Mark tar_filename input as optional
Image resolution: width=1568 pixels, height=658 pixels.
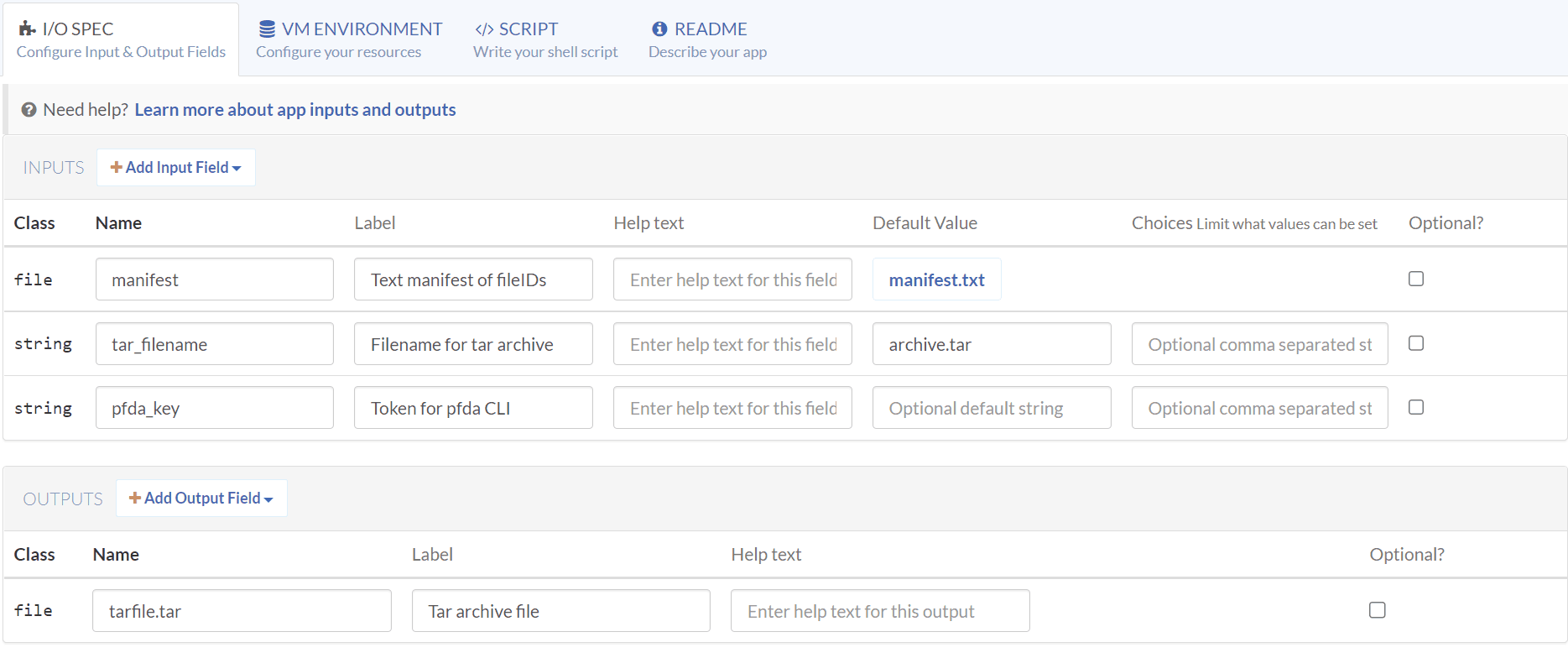[1415, 343]
